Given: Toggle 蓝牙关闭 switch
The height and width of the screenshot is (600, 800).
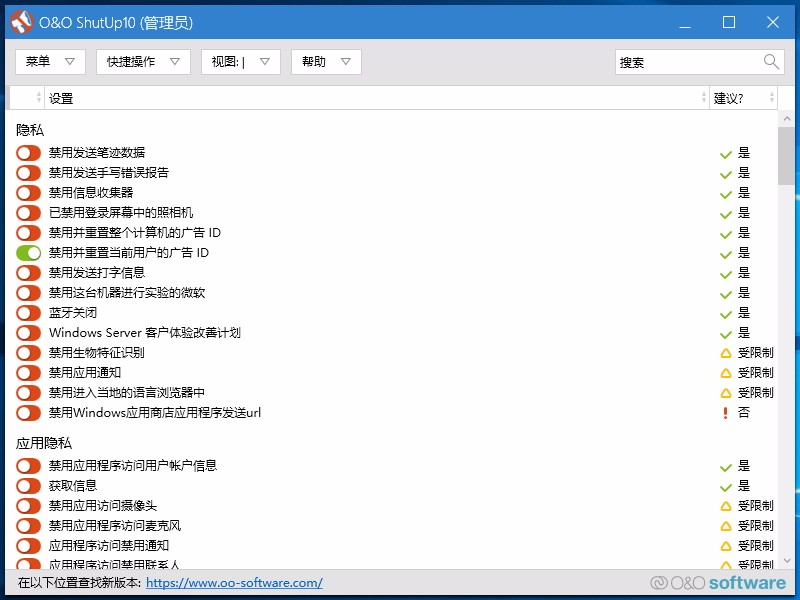Looking at the screenshot, I should click(x=28, y=313).
